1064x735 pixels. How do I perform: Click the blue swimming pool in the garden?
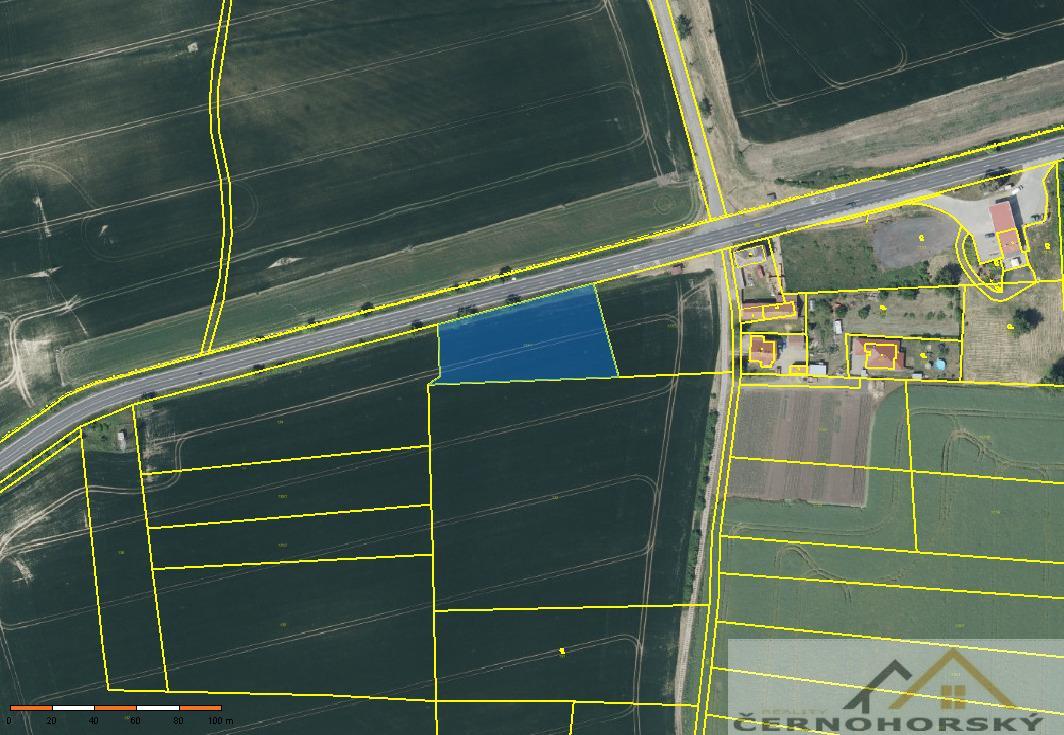pyautogui.click(x=940, y=365)
